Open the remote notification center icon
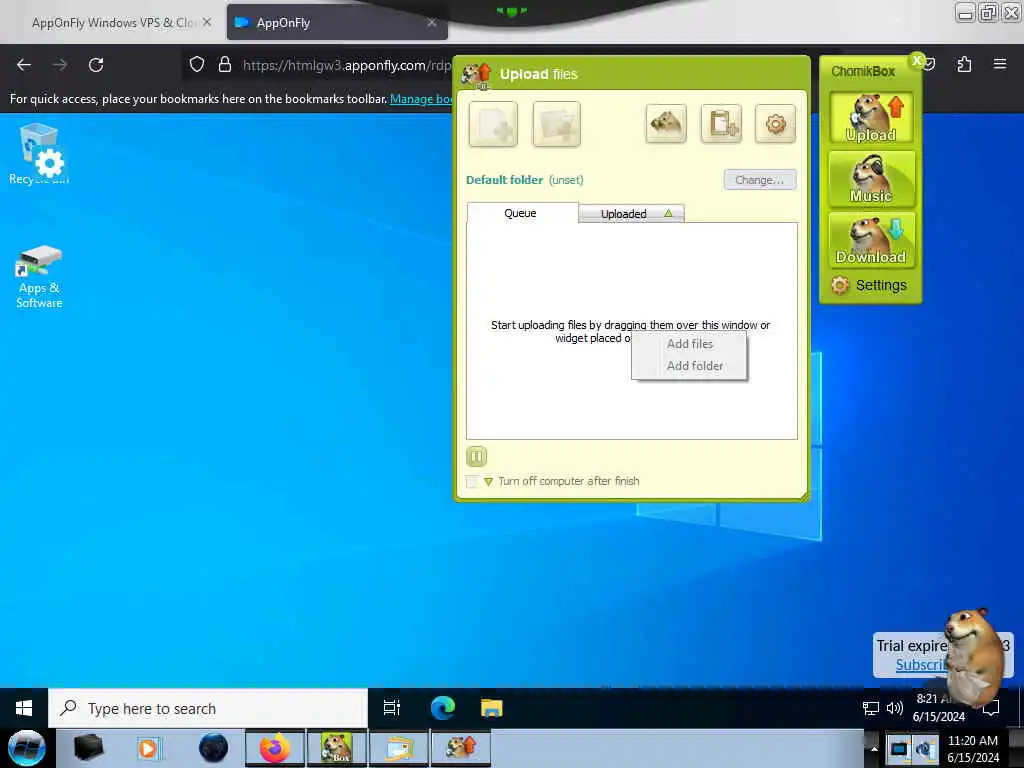The width and height of the screenshot is (1024, 768). pyautogui.click(x=991, y=708)
